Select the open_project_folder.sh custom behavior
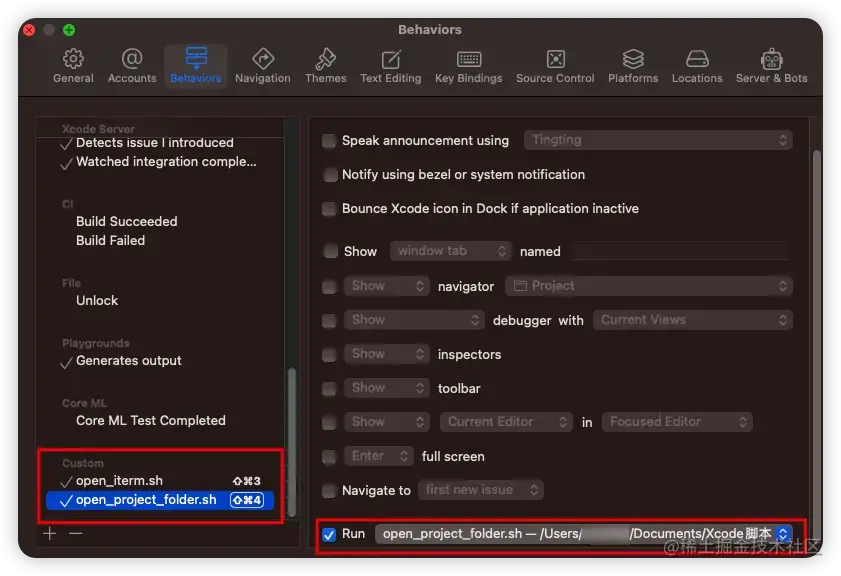The height and width of the screenshot is (576, 841). click(160, 500)
